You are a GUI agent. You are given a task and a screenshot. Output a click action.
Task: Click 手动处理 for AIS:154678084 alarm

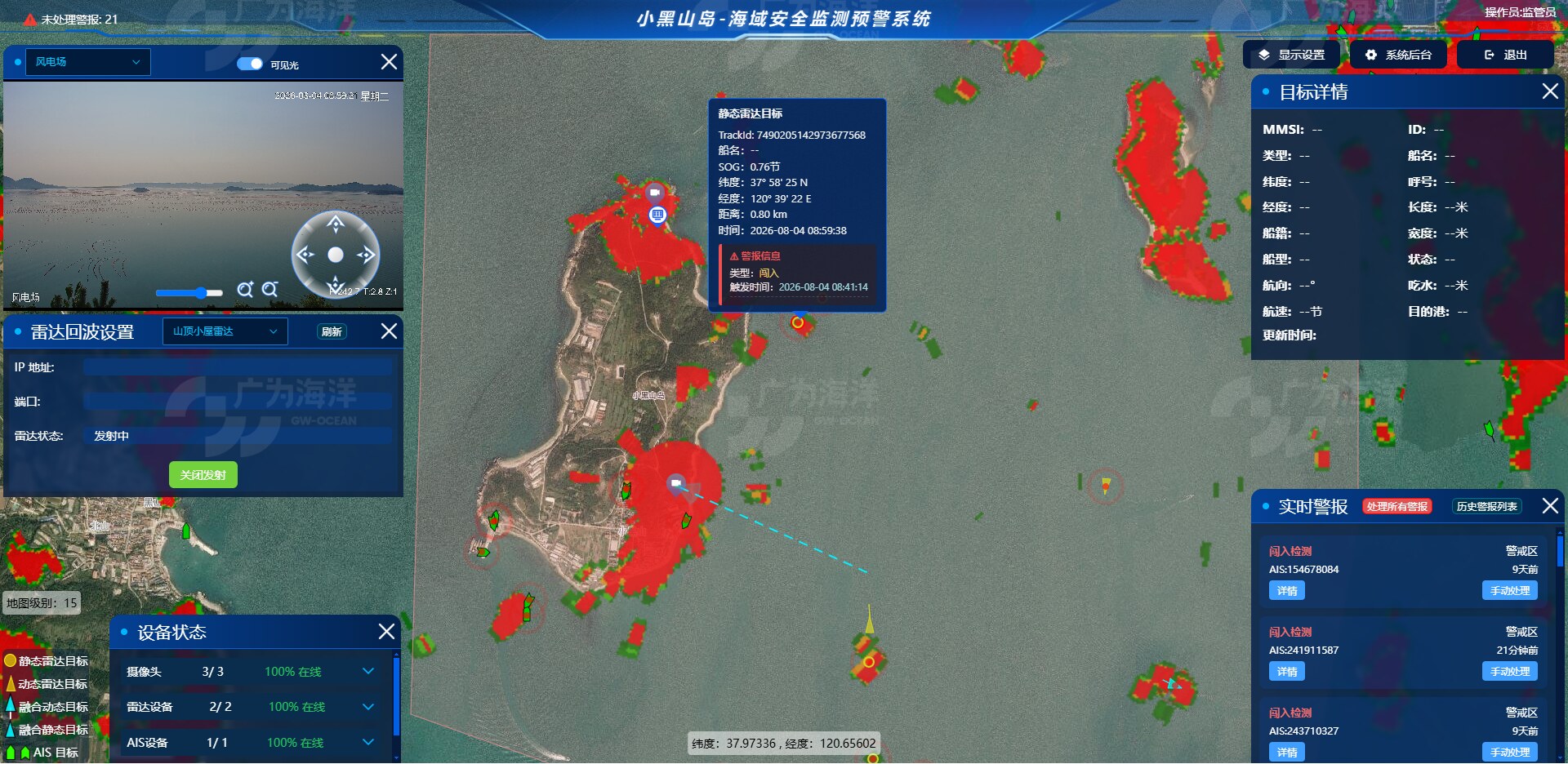point(1510,591)
